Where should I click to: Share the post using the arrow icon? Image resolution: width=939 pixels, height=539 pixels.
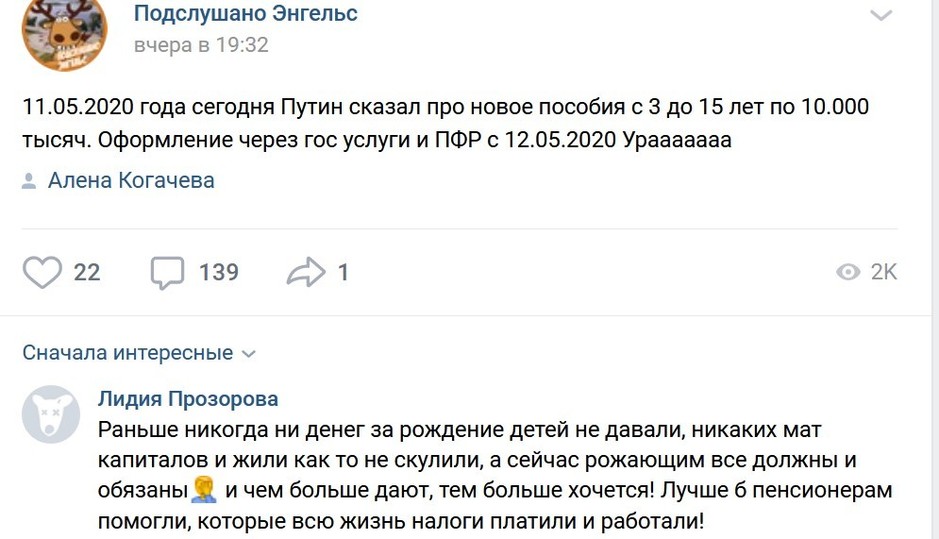point(306,272)
